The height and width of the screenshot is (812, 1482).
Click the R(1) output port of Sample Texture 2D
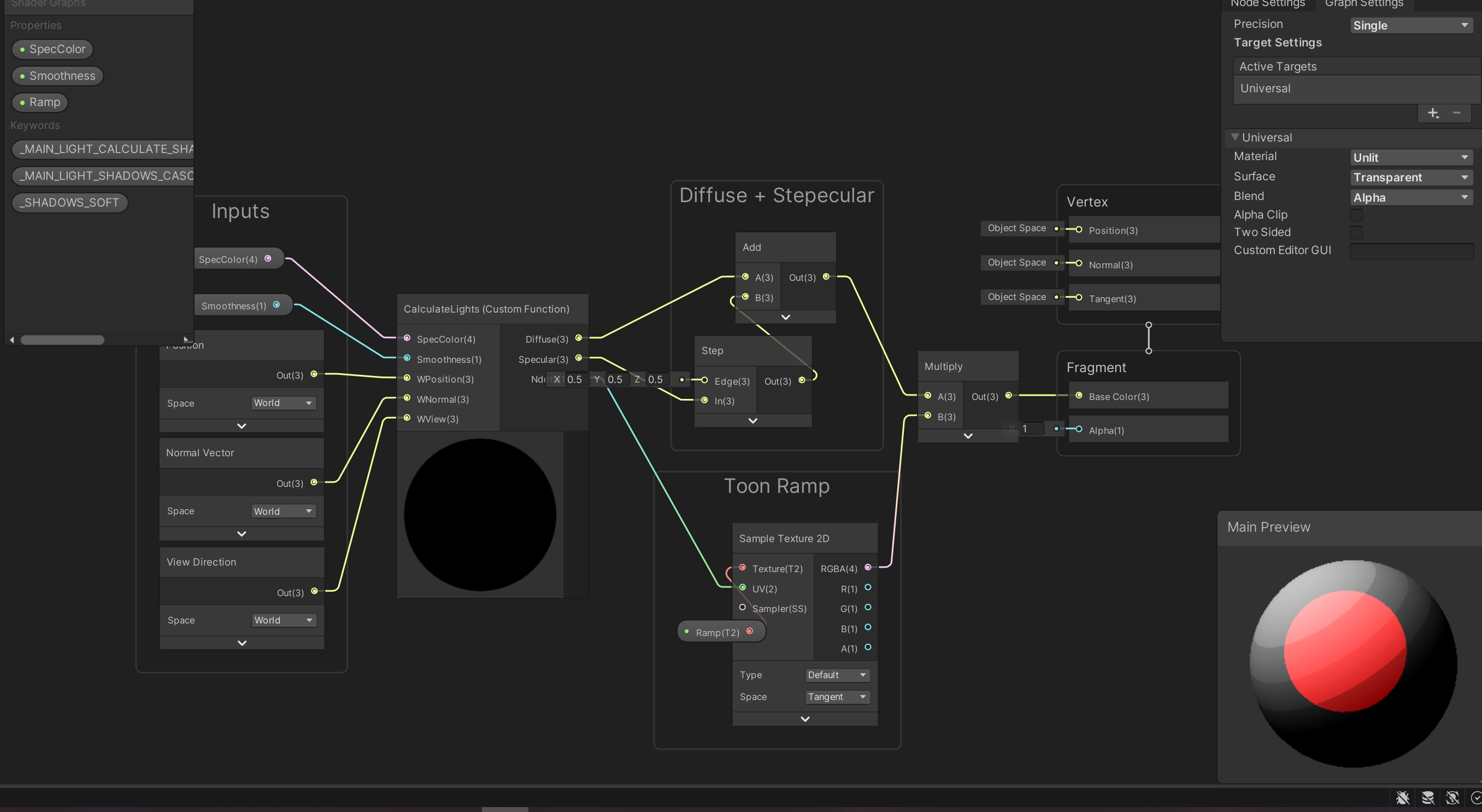click(868, 587)
